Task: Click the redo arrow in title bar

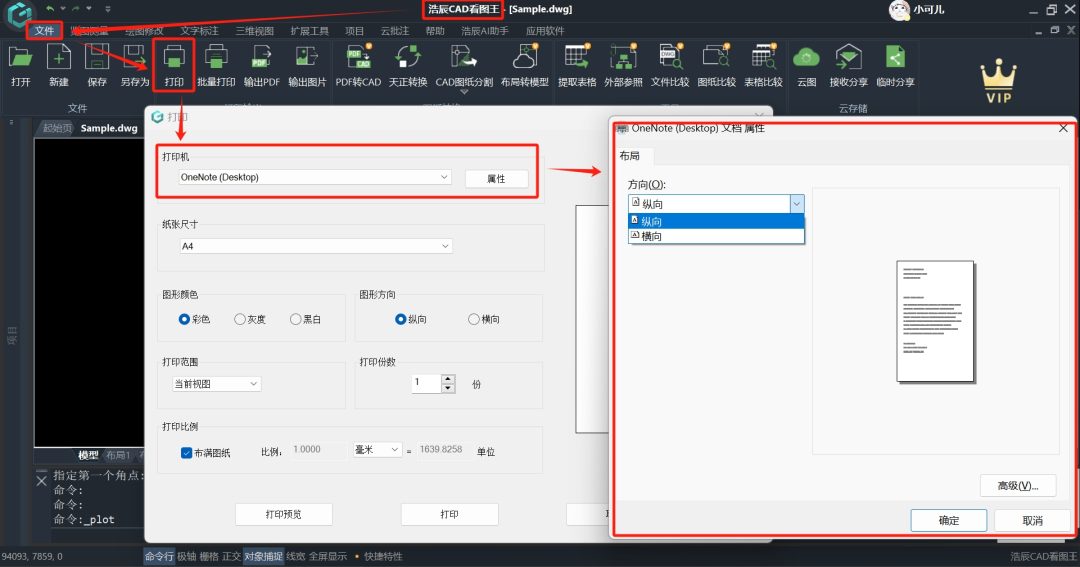Action: click(x=76, y=8)
